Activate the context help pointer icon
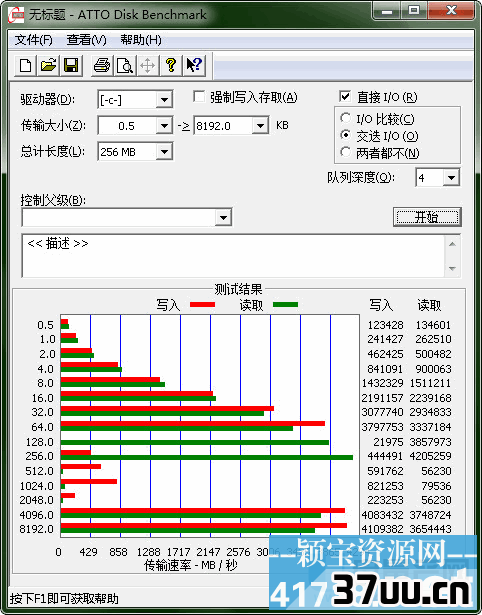Screen dimensions: 482x615 pos(194,65)
